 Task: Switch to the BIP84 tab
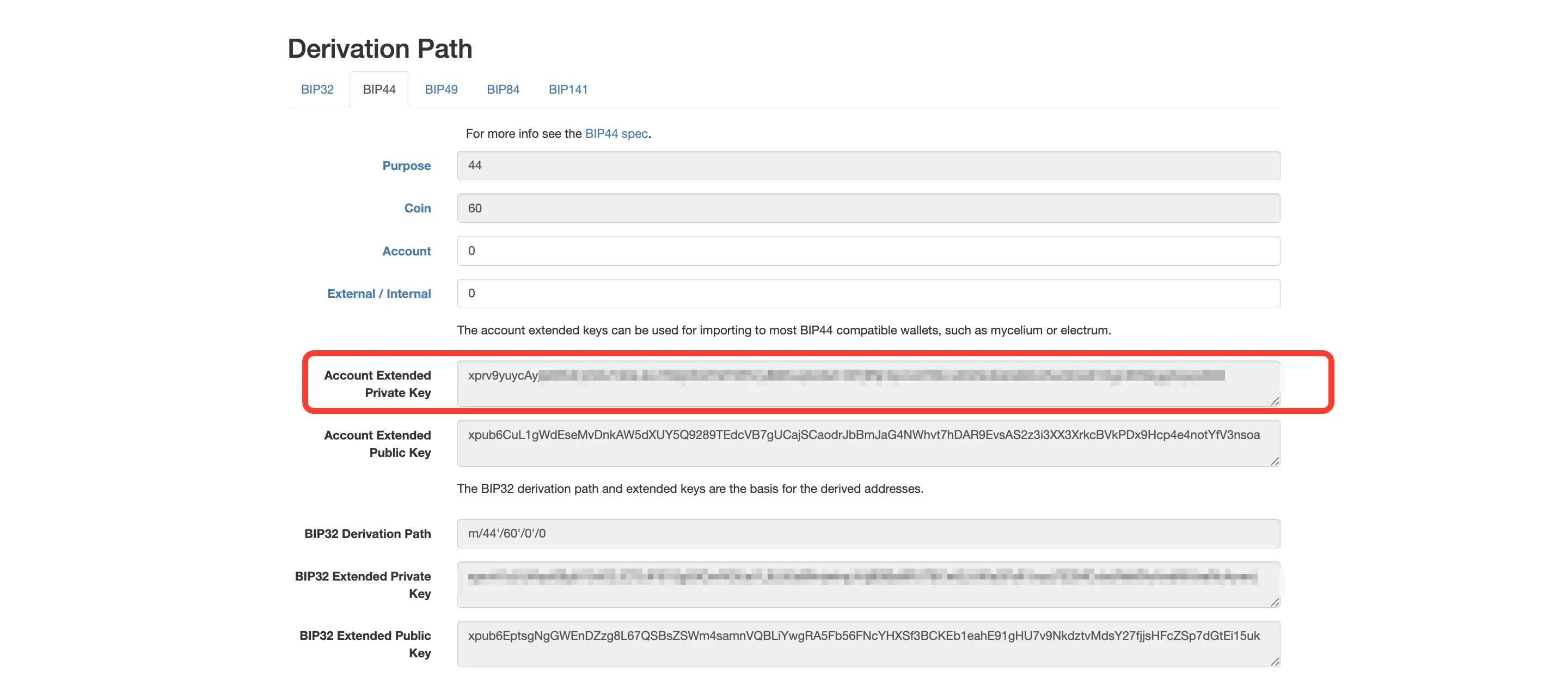pyautogui.click(x=503, y=89)
